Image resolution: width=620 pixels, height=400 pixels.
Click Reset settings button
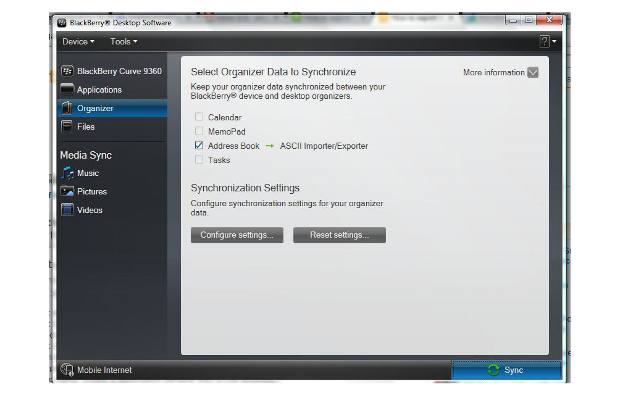tap(339, 235)
